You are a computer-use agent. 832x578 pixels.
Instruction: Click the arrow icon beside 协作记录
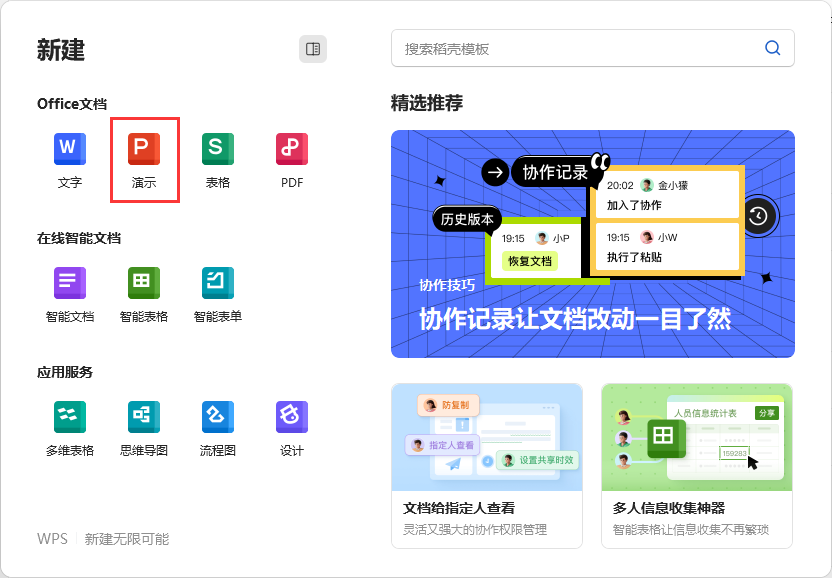[495, 172]
